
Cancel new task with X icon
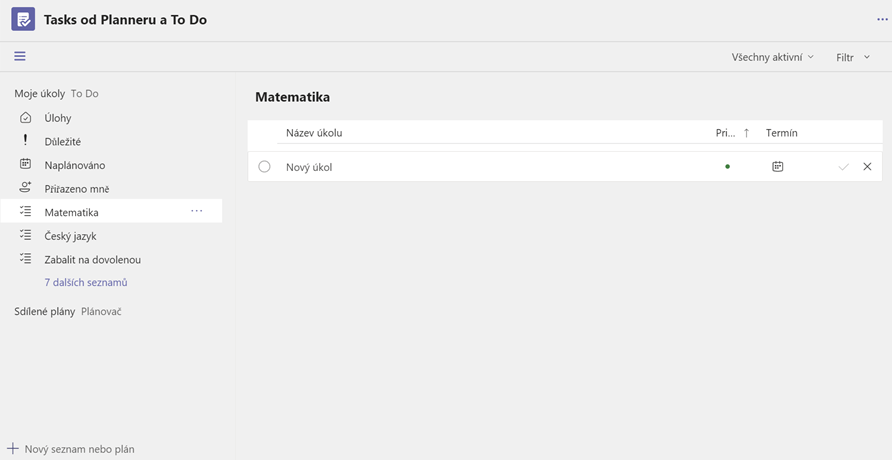tap(867, 167)
